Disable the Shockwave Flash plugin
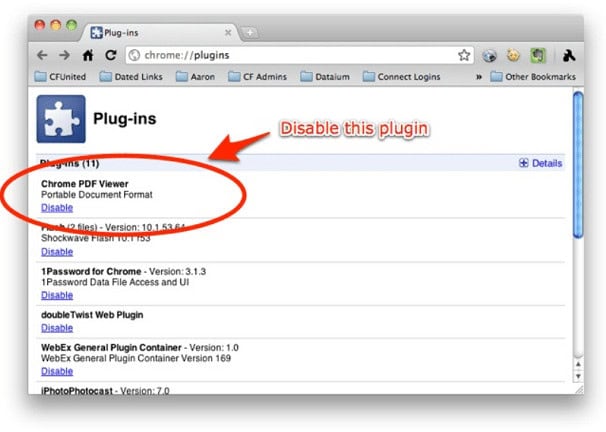606x432 pixels. coord(57,252)
